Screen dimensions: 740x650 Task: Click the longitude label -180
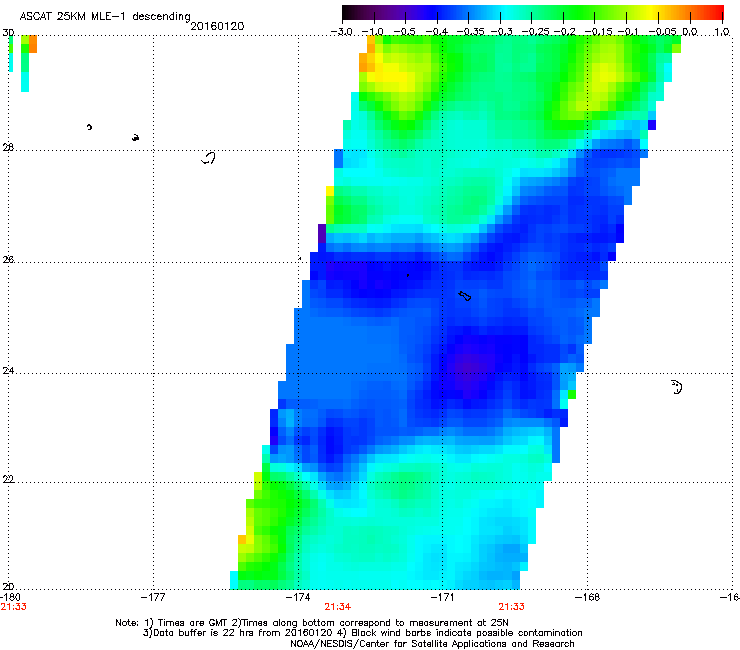[x=10, y=597]
